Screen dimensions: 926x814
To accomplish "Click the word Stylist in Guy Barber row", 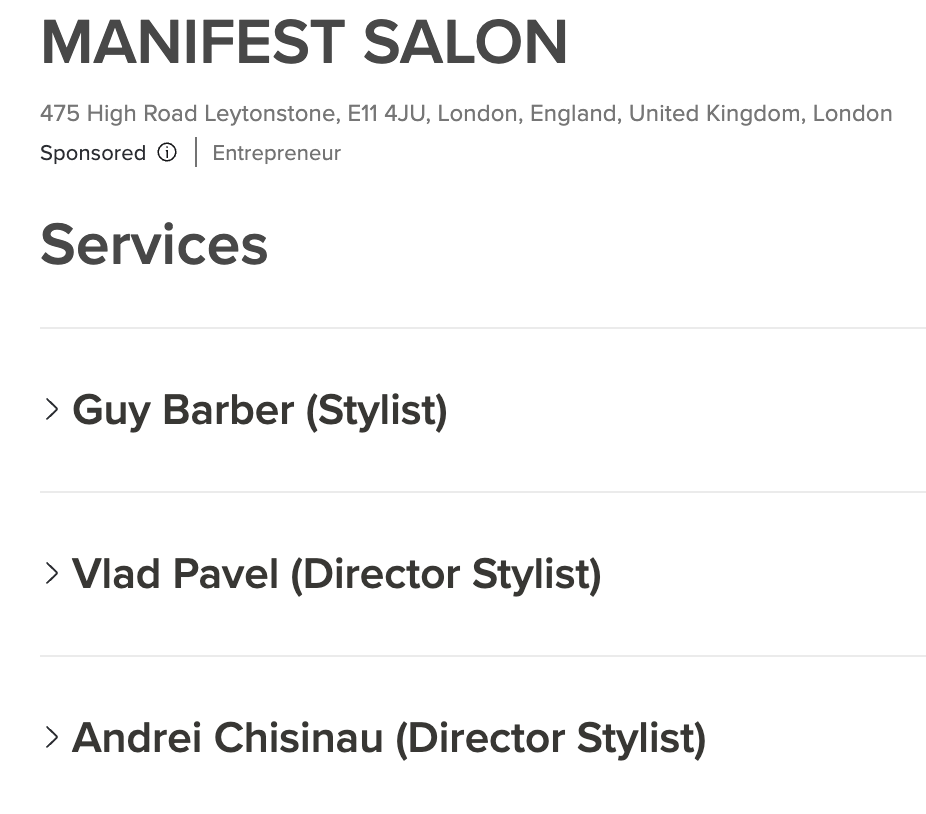I will point(376,410).
